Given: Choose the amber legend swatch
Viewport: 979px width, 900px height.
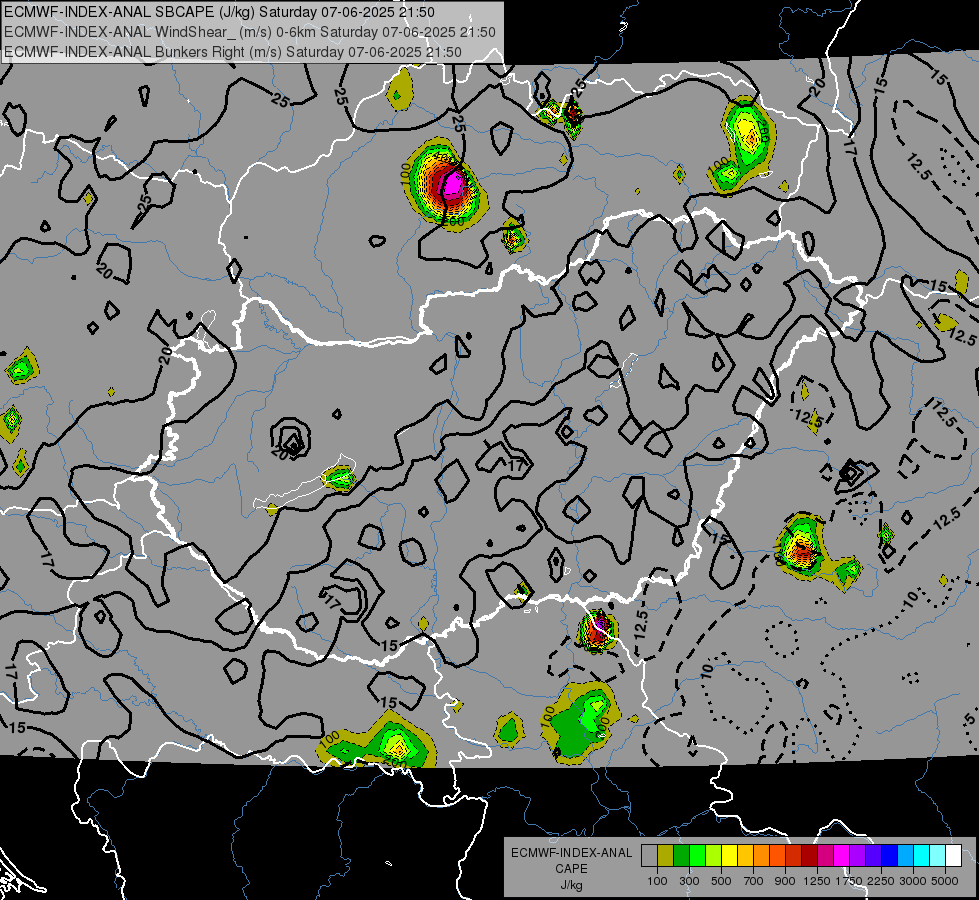Looking at the screenshot, I should pos(745,855).
